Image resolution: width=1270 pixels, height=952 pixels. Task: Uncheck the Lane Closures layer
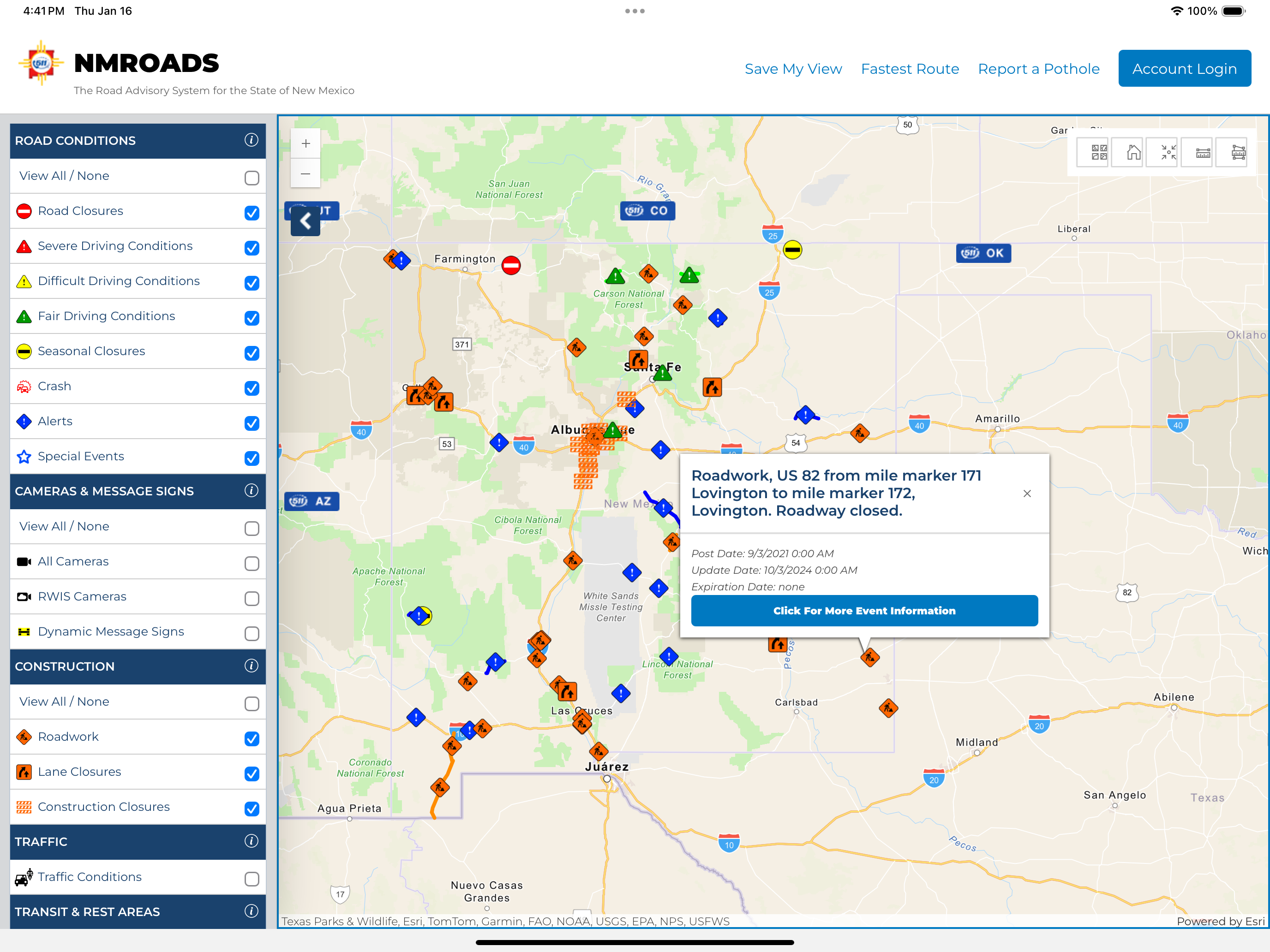point(252,773)
